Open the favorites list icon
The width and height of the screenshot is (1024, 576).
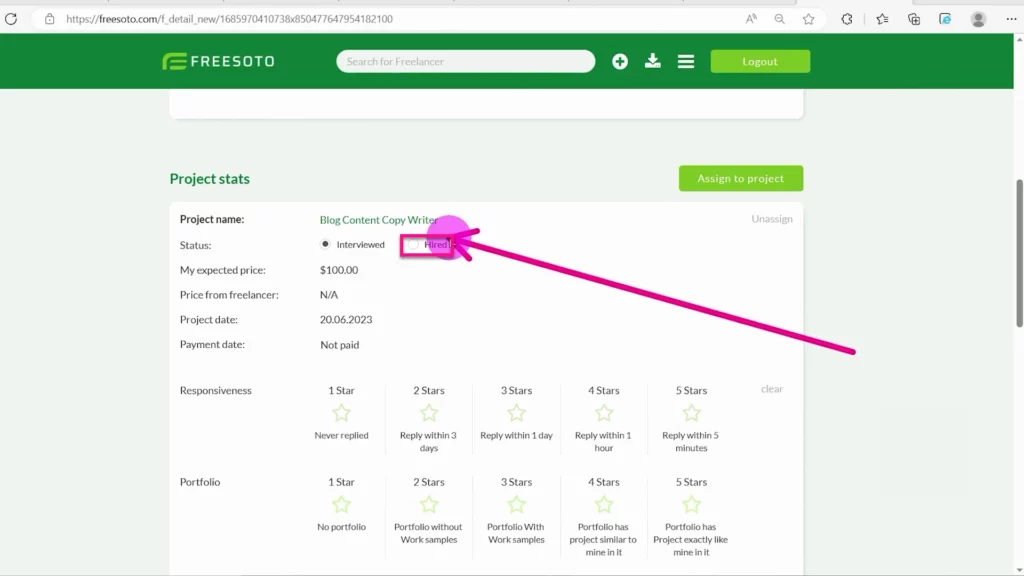coord(882,19)
